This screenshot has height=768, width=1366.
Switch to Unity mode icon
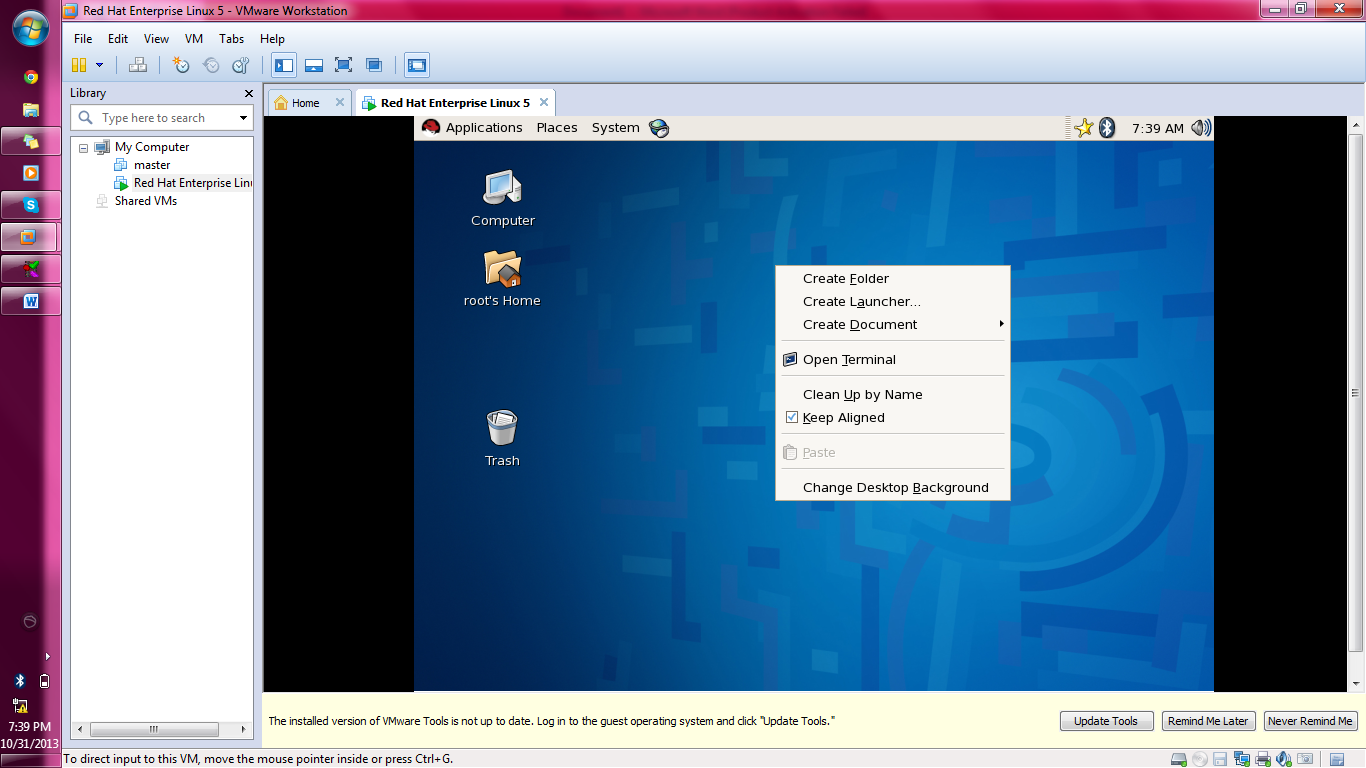(374, 65)
